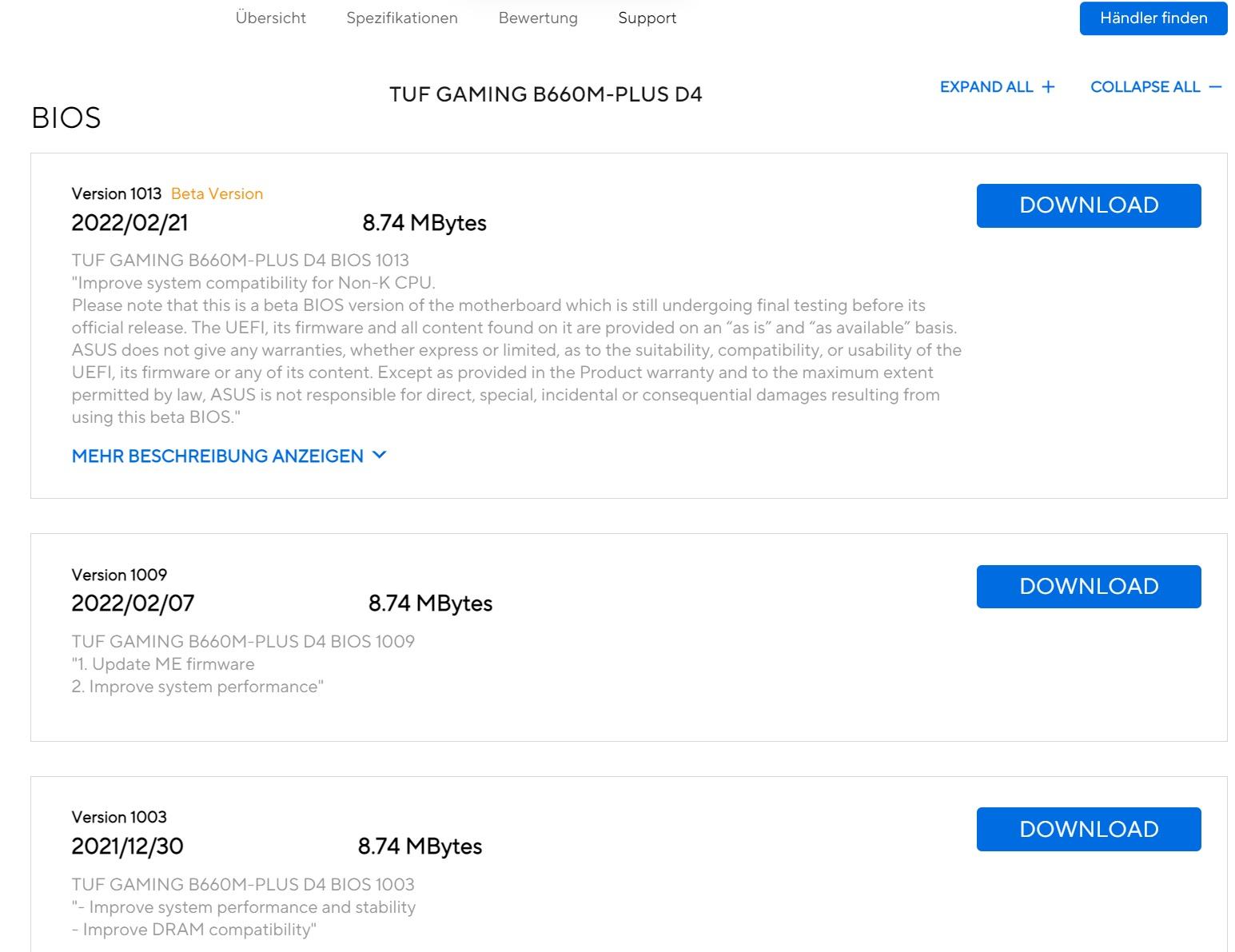The image size is (1235, 952).
Task: Select the 2022/02/21 release date
Action: point(129,222)
